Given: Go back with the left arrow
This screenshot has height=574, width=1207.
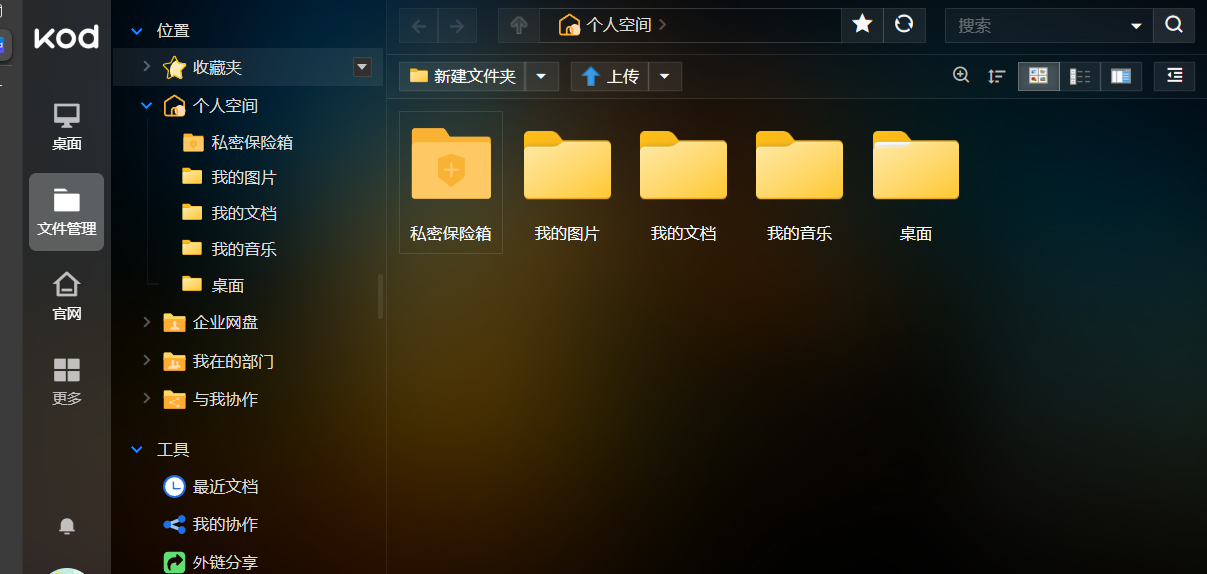Looking at the screenshot, I should [x=419, y=25].
